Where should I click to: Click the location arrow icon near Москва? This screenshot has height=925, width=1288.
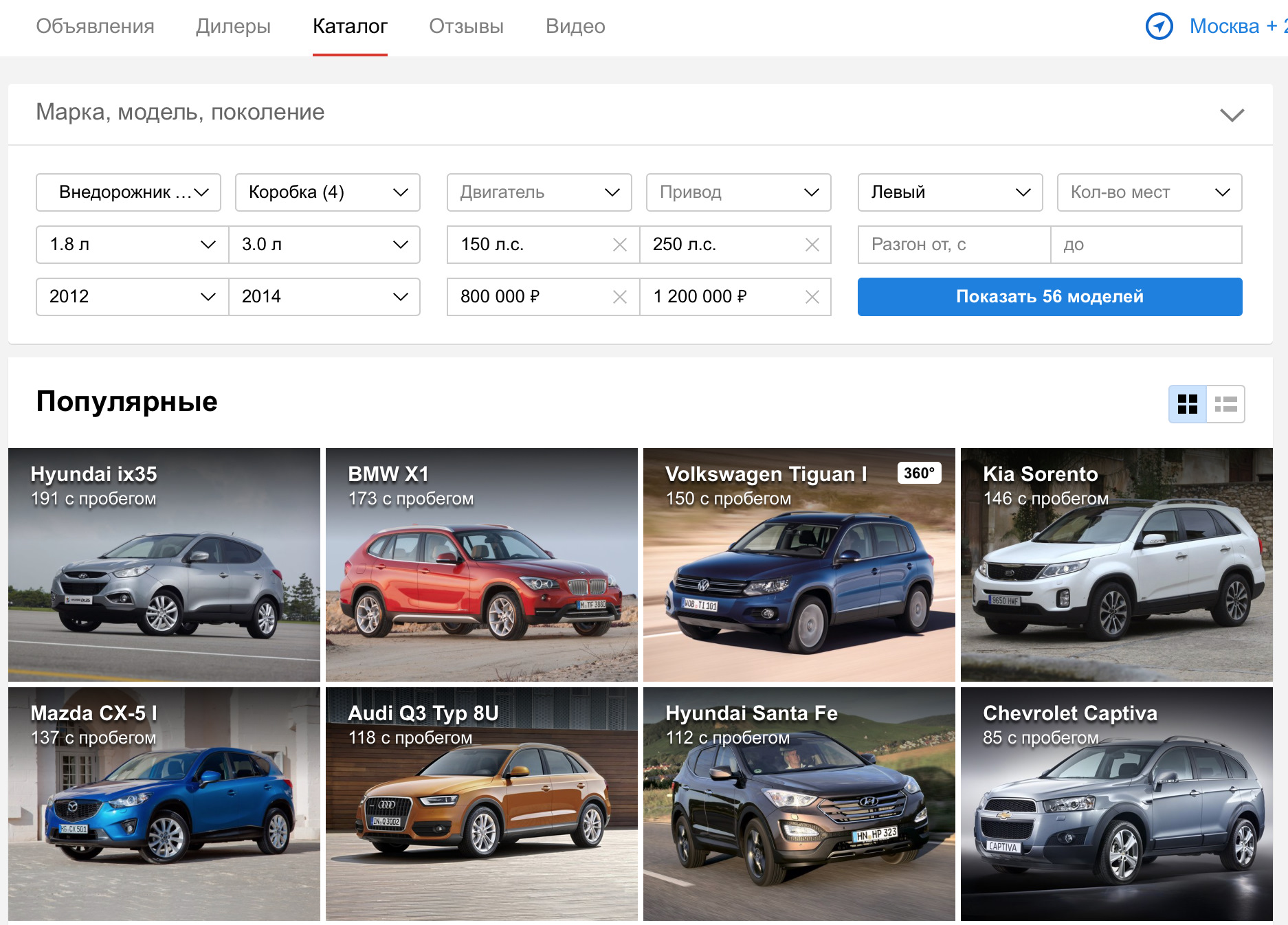[x=1159, y=26]
